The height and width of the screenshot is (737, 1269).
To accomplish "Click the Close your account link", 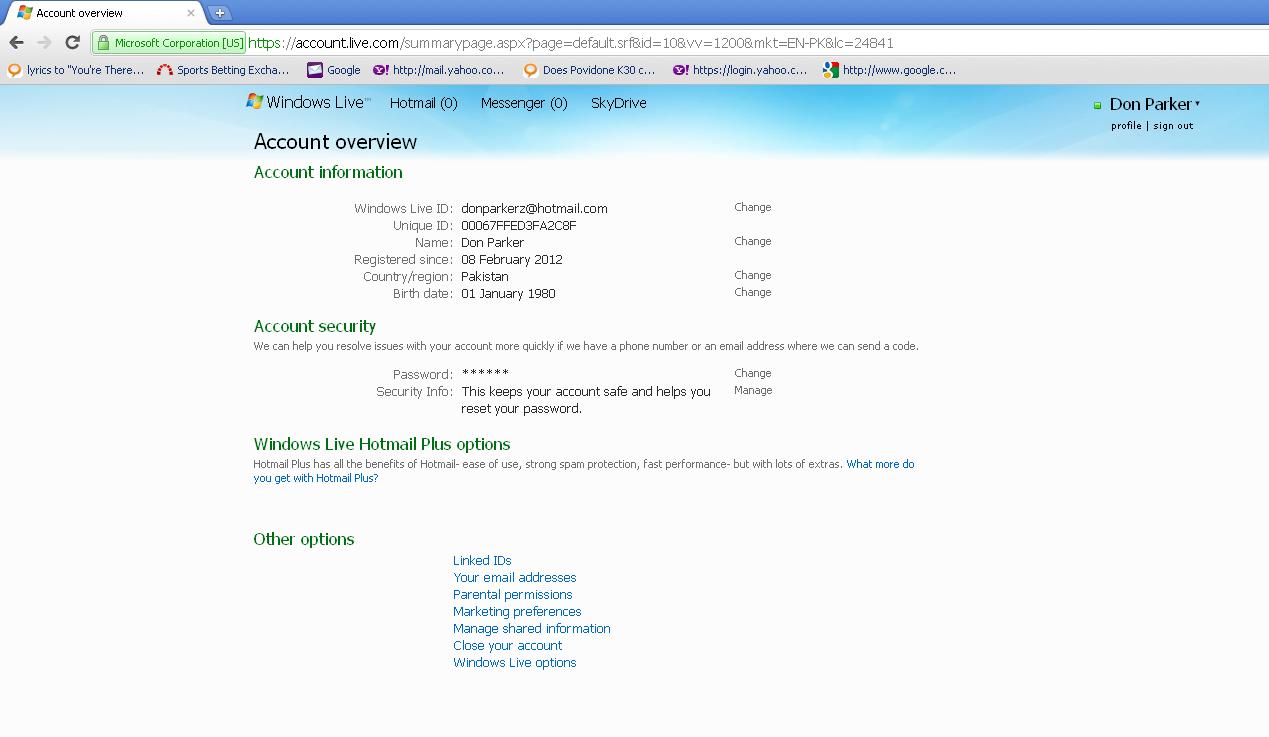I will [x=507, y=645].
